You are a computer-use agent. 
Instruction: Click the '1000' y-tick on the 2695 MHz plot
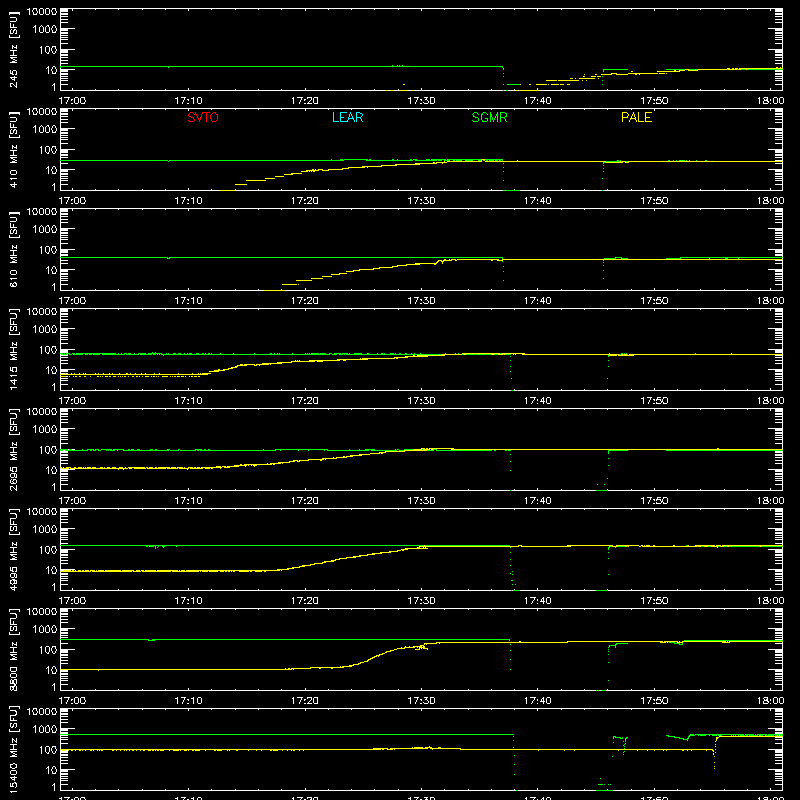45,430
